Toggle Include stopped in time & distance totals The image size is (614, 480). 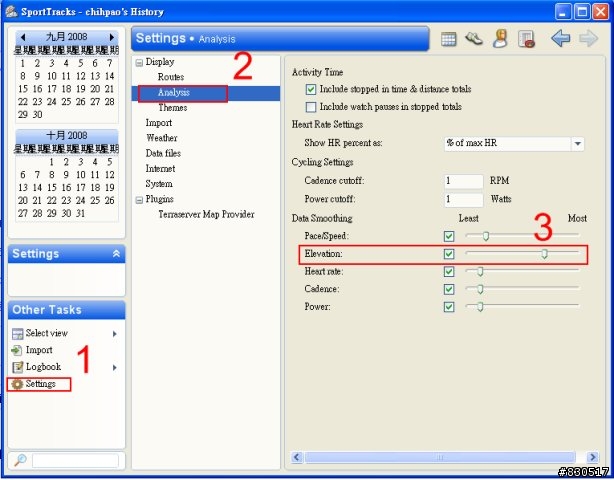(311, 90)
